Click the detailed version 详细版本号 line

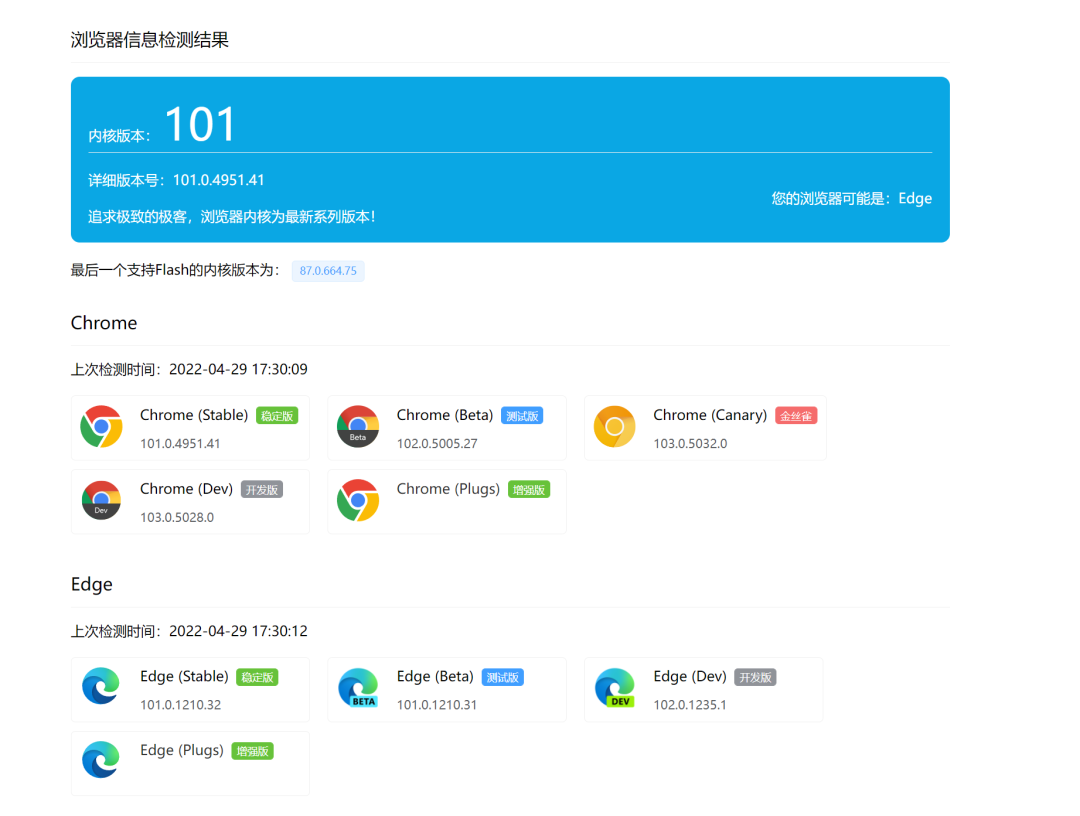[x=176, y=180]
